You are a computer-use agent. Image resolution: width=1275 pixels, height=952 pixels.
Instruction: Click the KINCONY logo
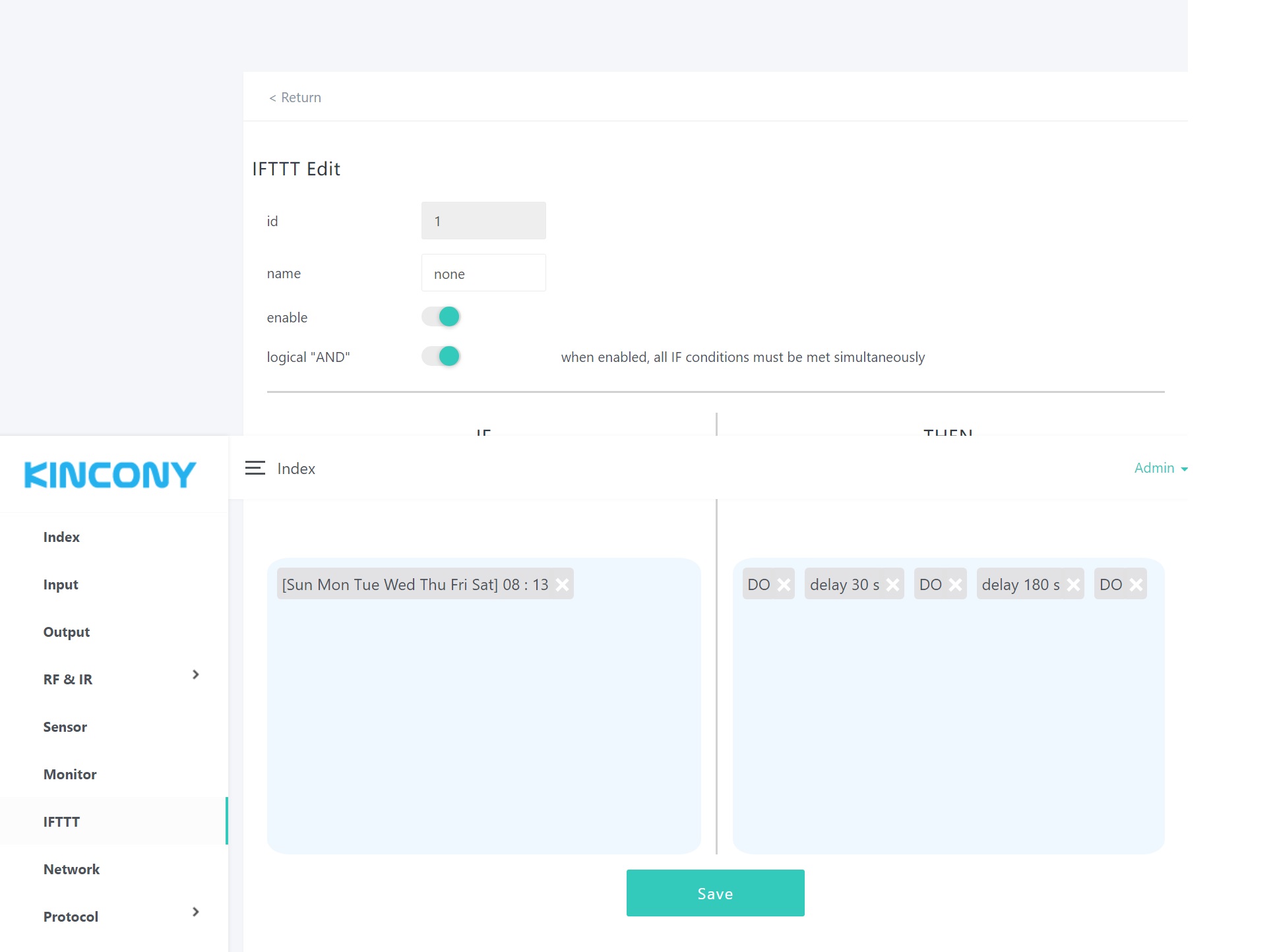(110, 475)
